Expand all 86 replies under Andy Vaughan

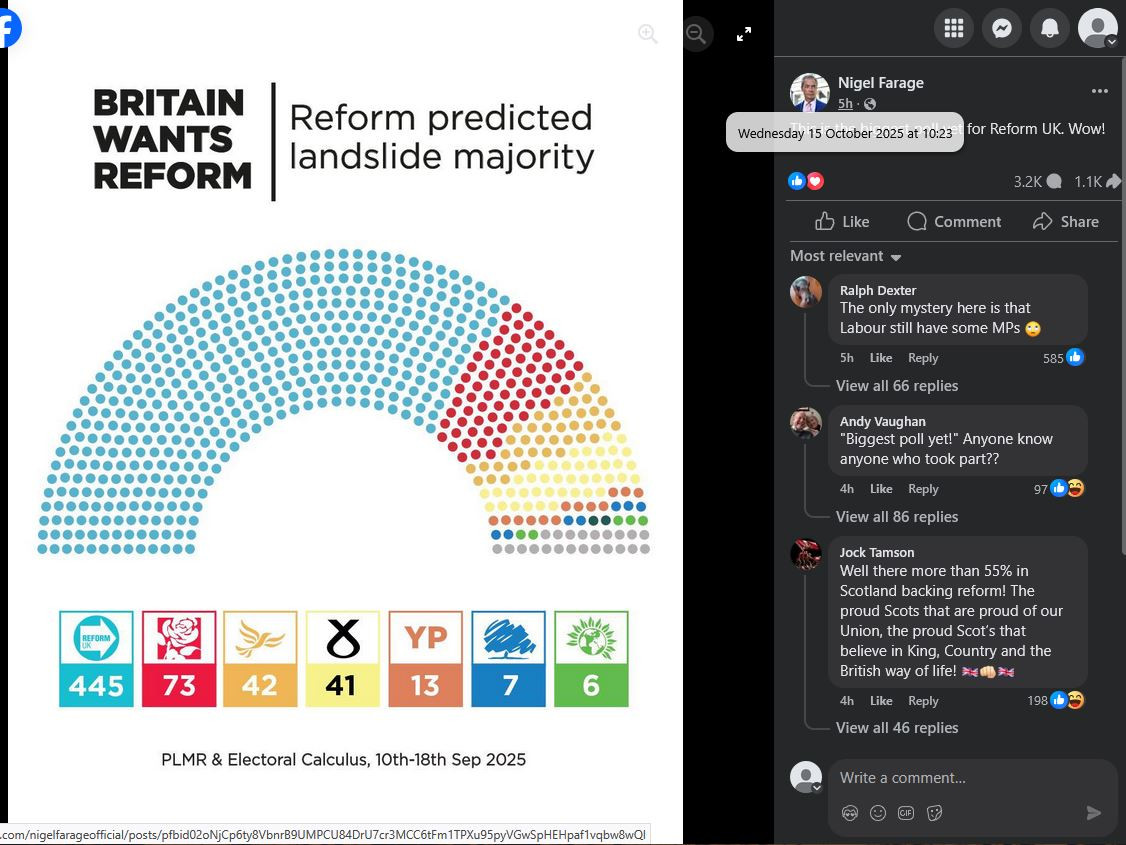(x=896, y=517)
